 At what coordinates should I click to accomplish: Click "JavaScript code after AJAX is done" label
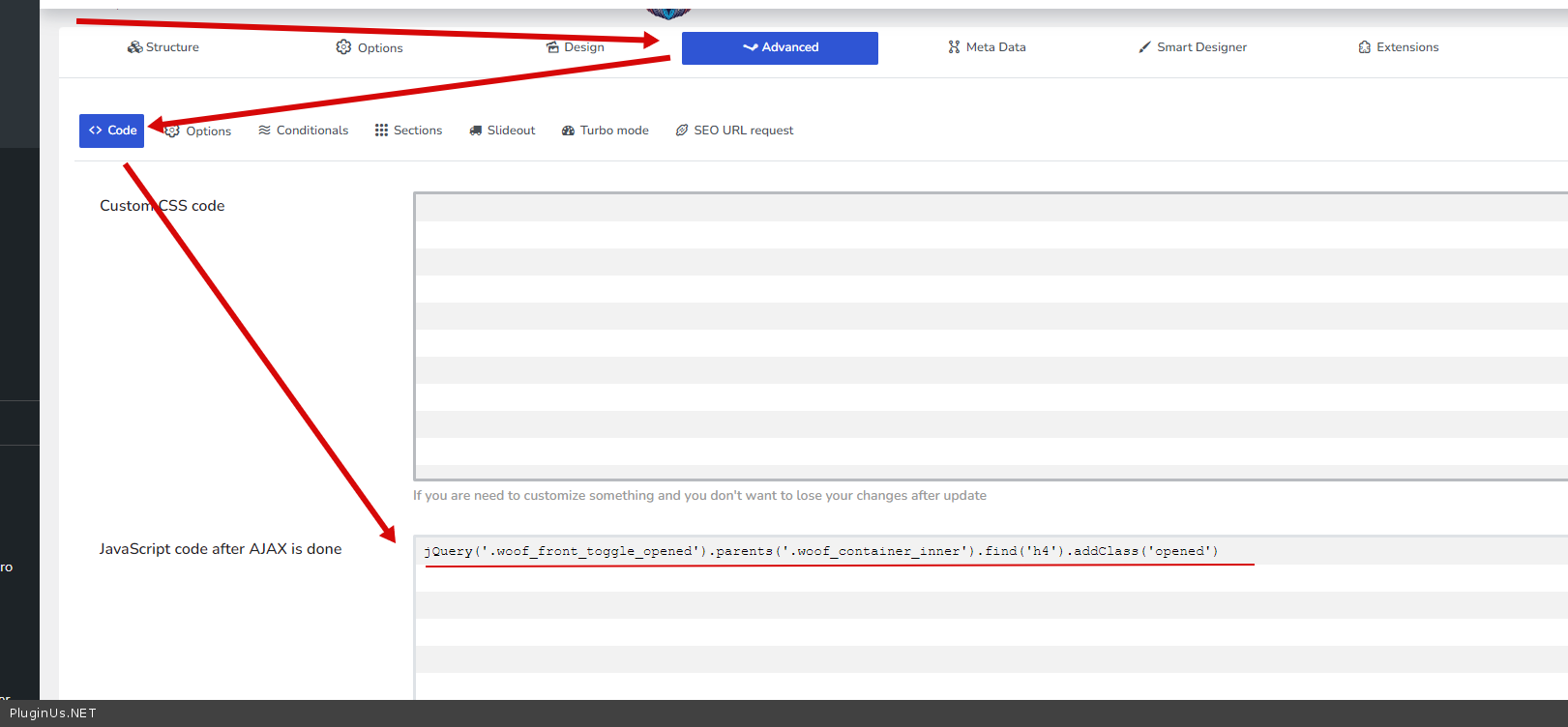point(220,549)
